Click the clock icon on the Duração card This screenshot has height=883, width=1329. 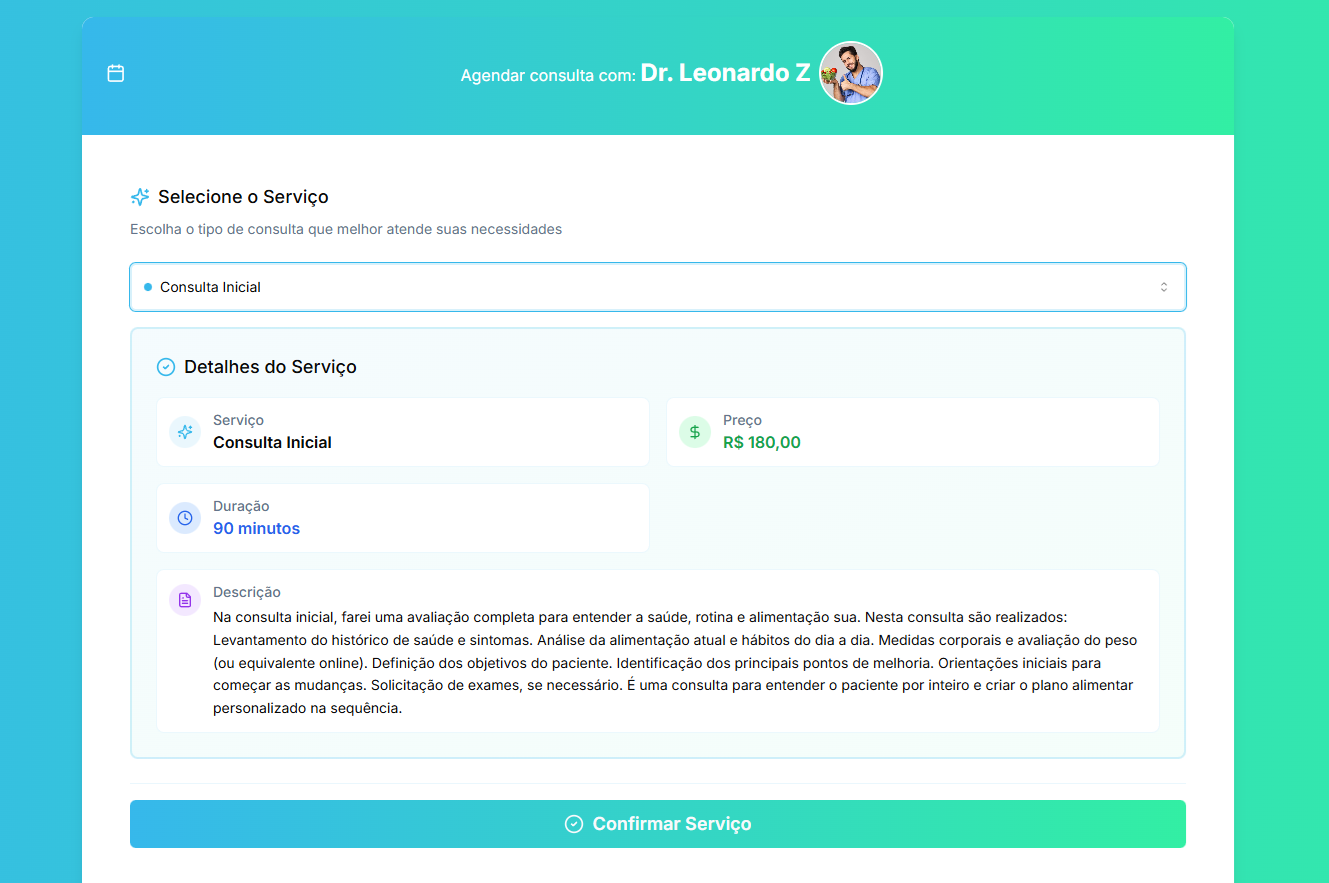(185, 517)
